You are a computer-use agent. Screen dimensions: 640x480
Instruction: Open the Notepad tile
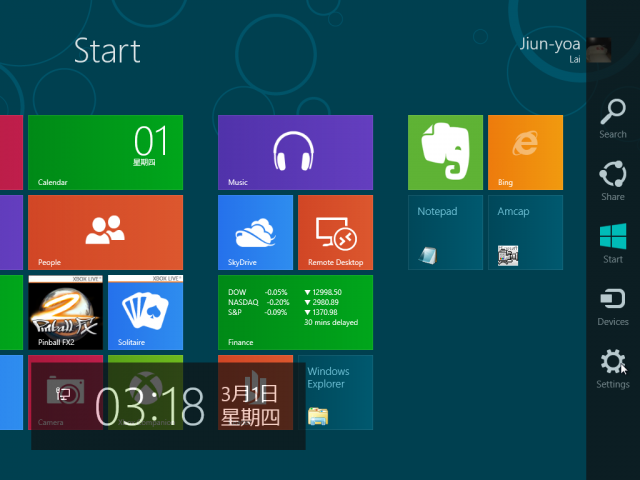coord(445,232)
